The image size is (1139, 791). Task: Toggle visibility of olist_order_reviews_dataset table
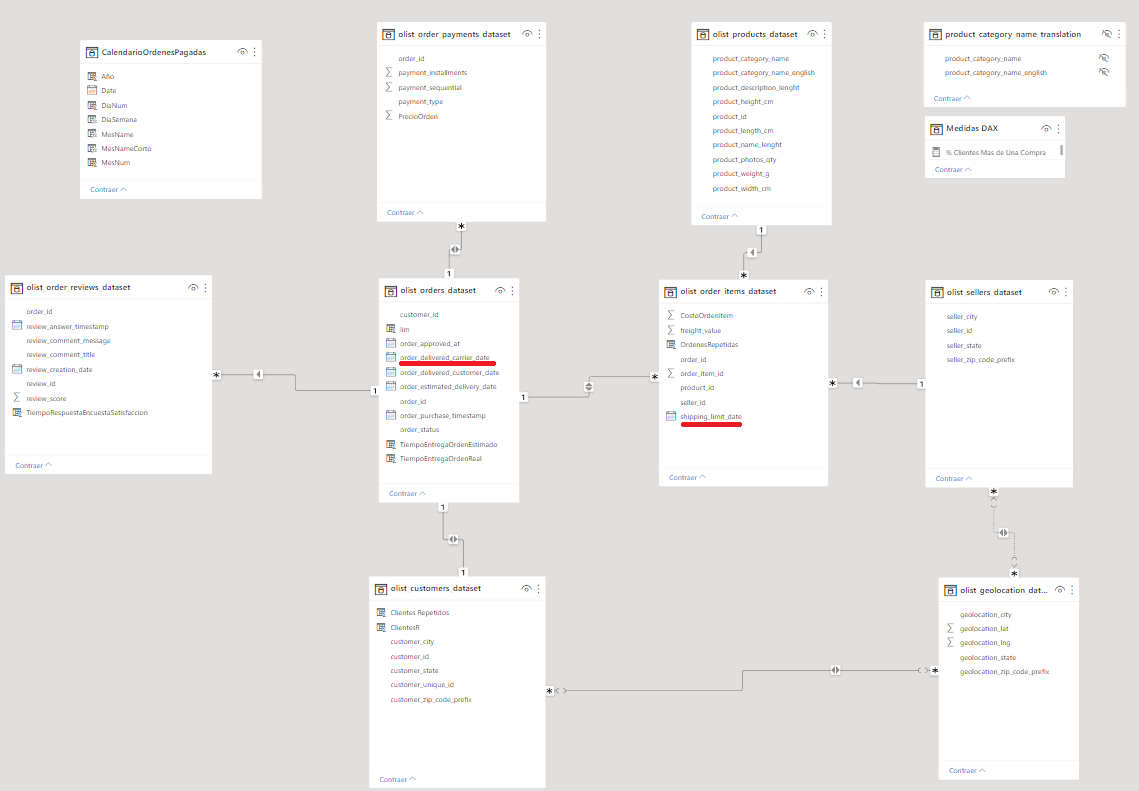pos(193,288)
